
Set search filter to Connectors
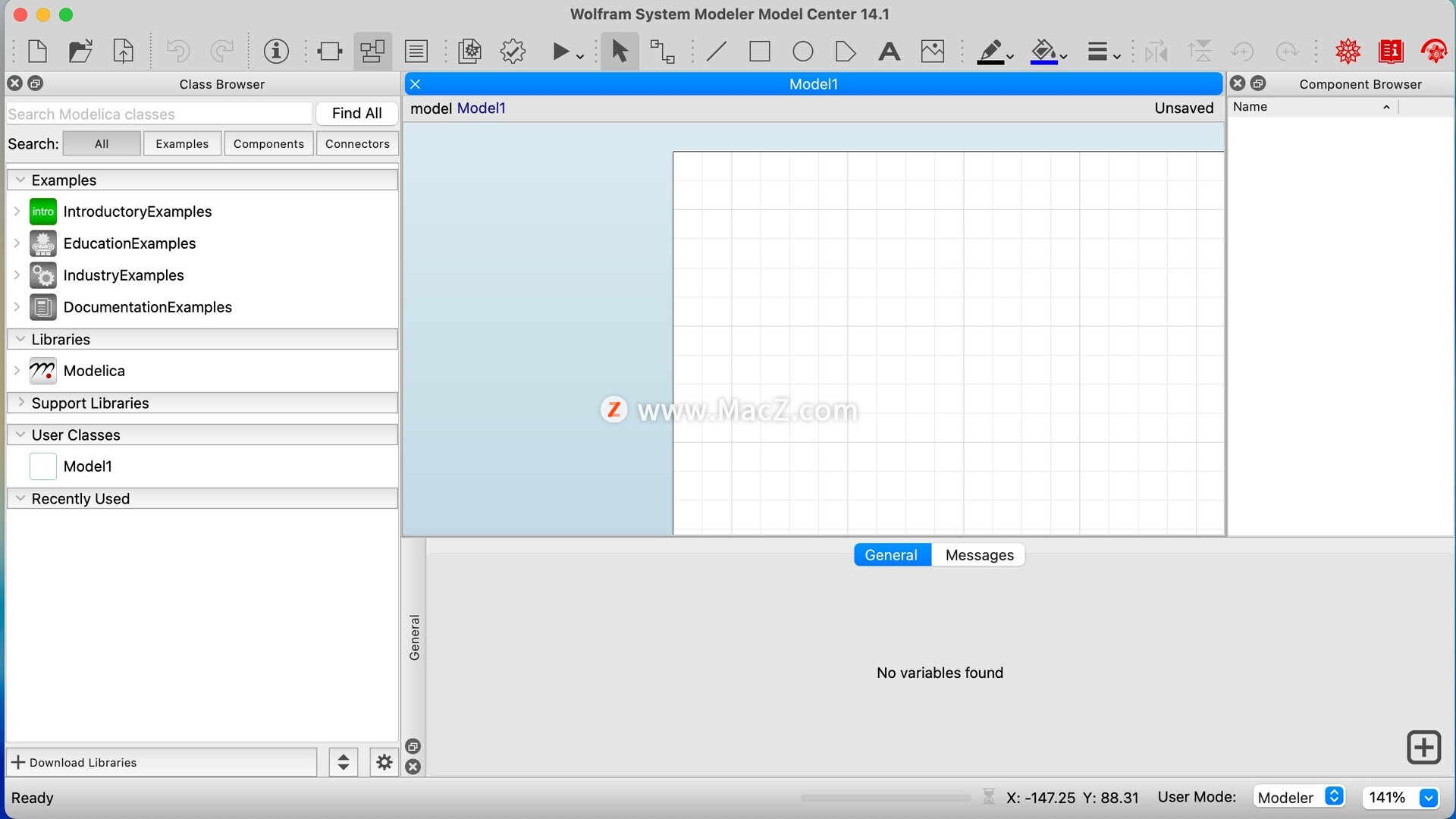pos(357,143)
